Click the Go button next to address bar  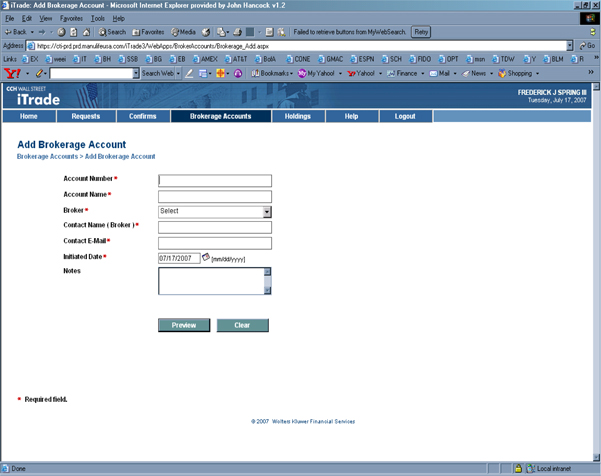coord(587,46)
